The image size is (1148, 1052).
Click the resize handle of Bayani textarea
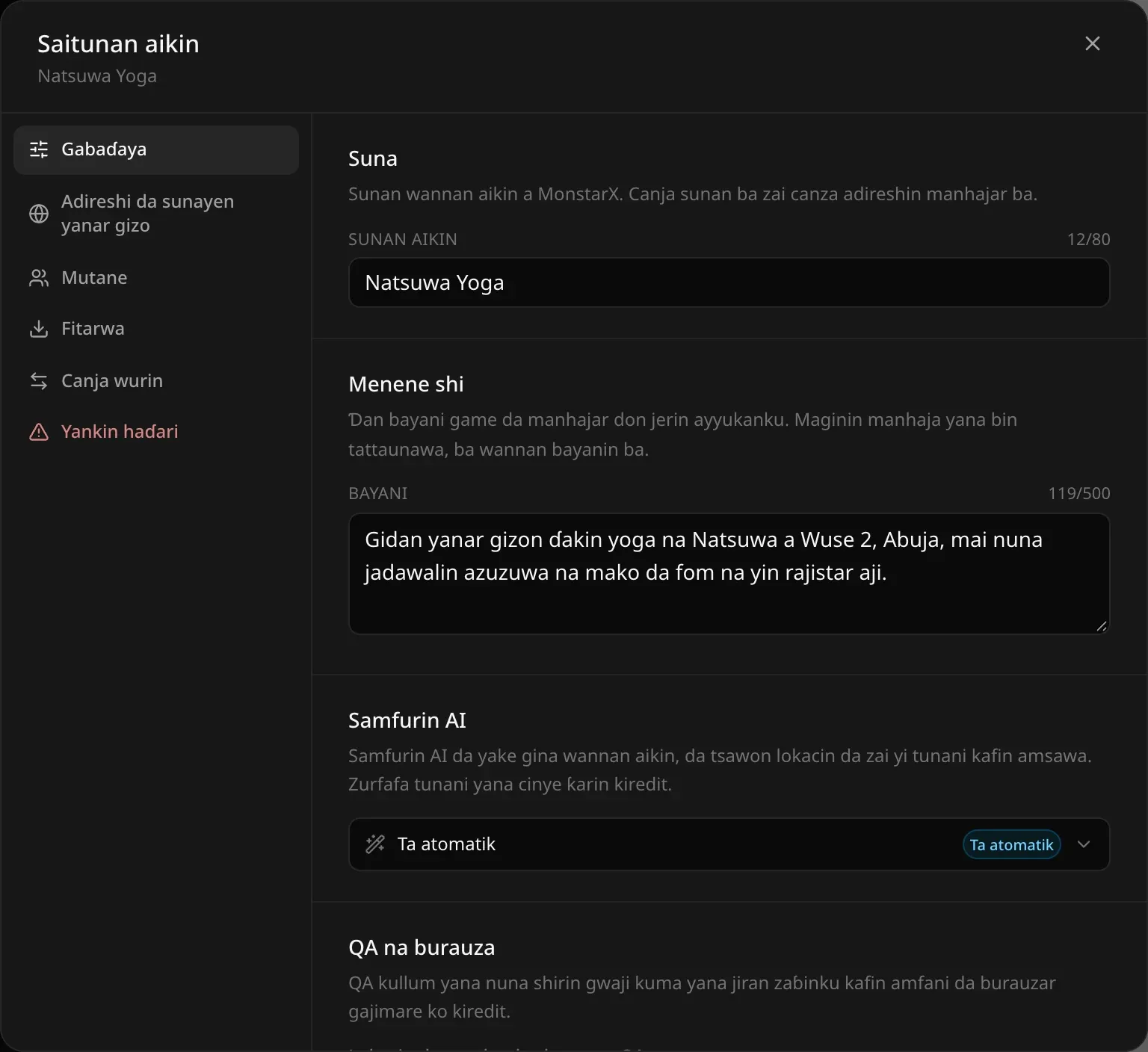point(1102,626)
